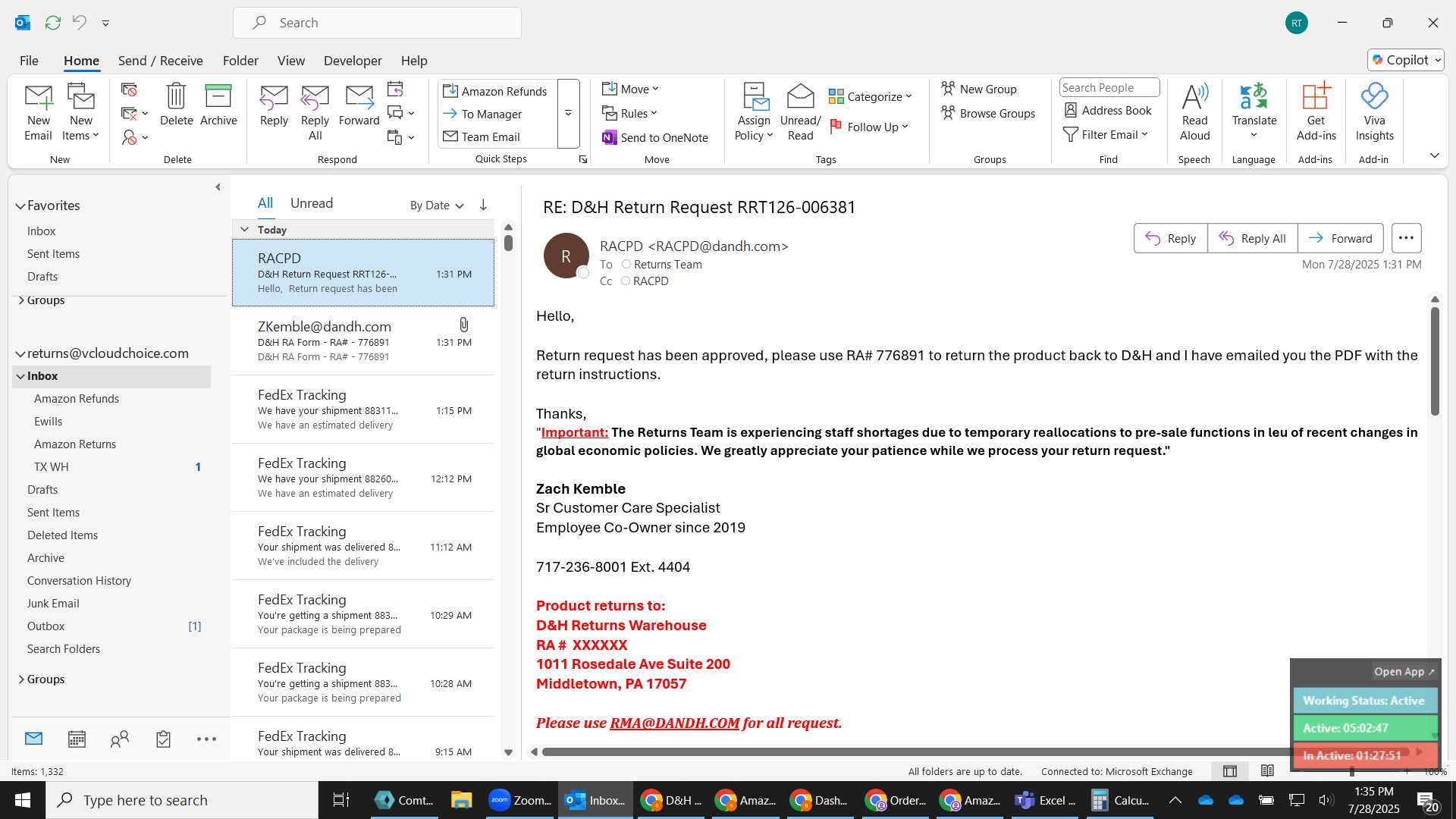
Task: Collapse the Favorites section
Action: pos(20,206)
